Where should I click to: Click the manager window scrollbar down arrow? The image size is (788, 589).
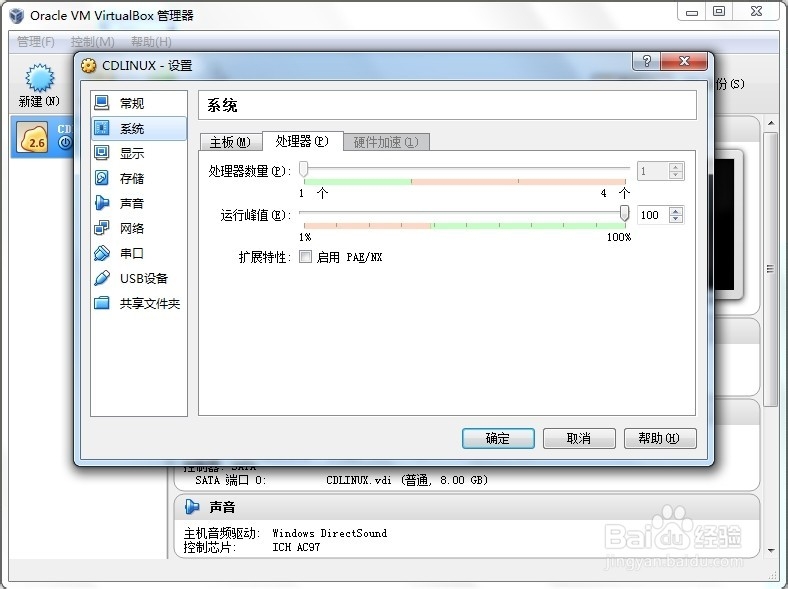pyautogui.click(x=771, y=550)
